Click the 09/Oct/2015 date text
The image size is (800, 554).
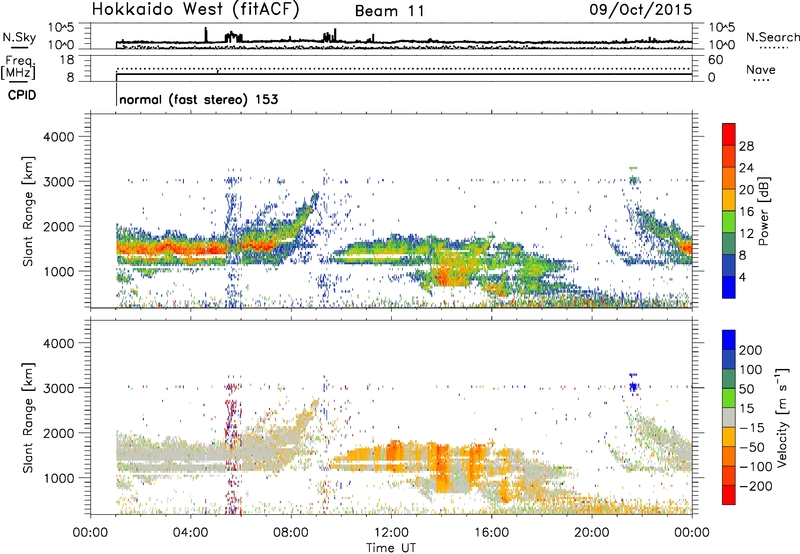coord(641,9)
